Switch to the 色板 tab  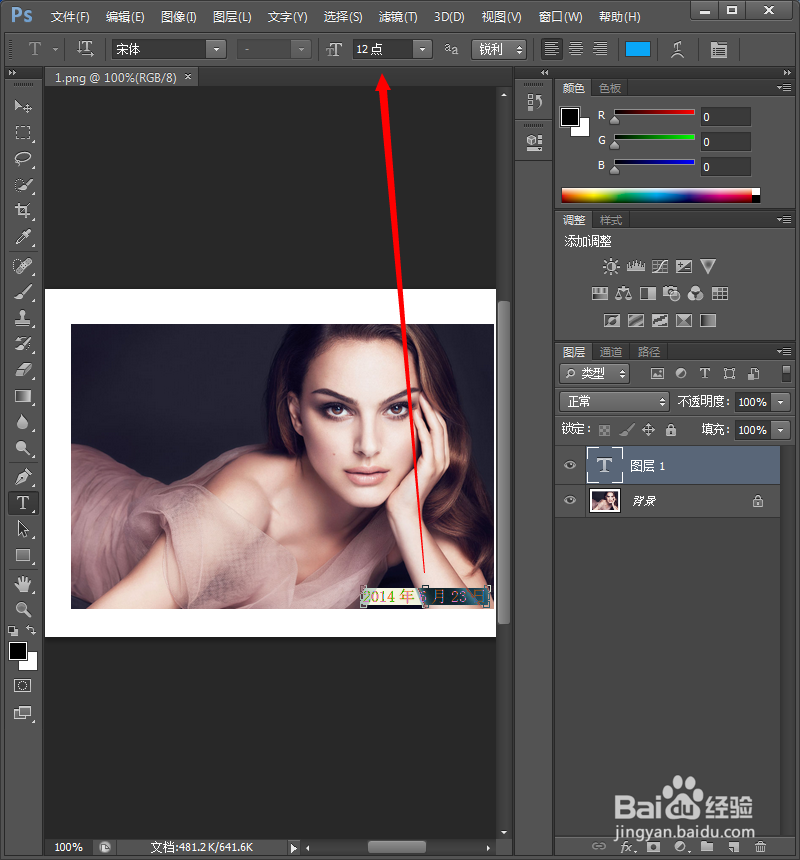pyautogui.click(x=610, y=88)
